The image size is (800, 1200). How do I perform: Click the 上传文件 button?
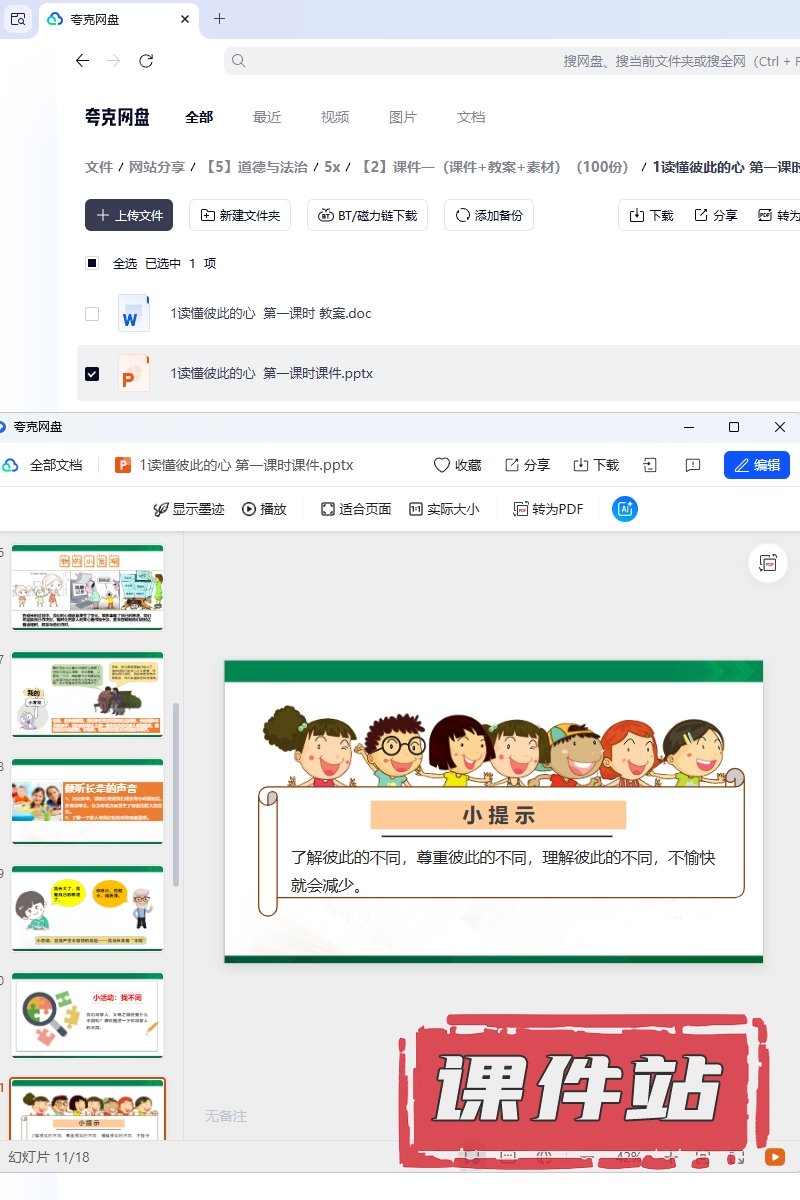[129, 215]
